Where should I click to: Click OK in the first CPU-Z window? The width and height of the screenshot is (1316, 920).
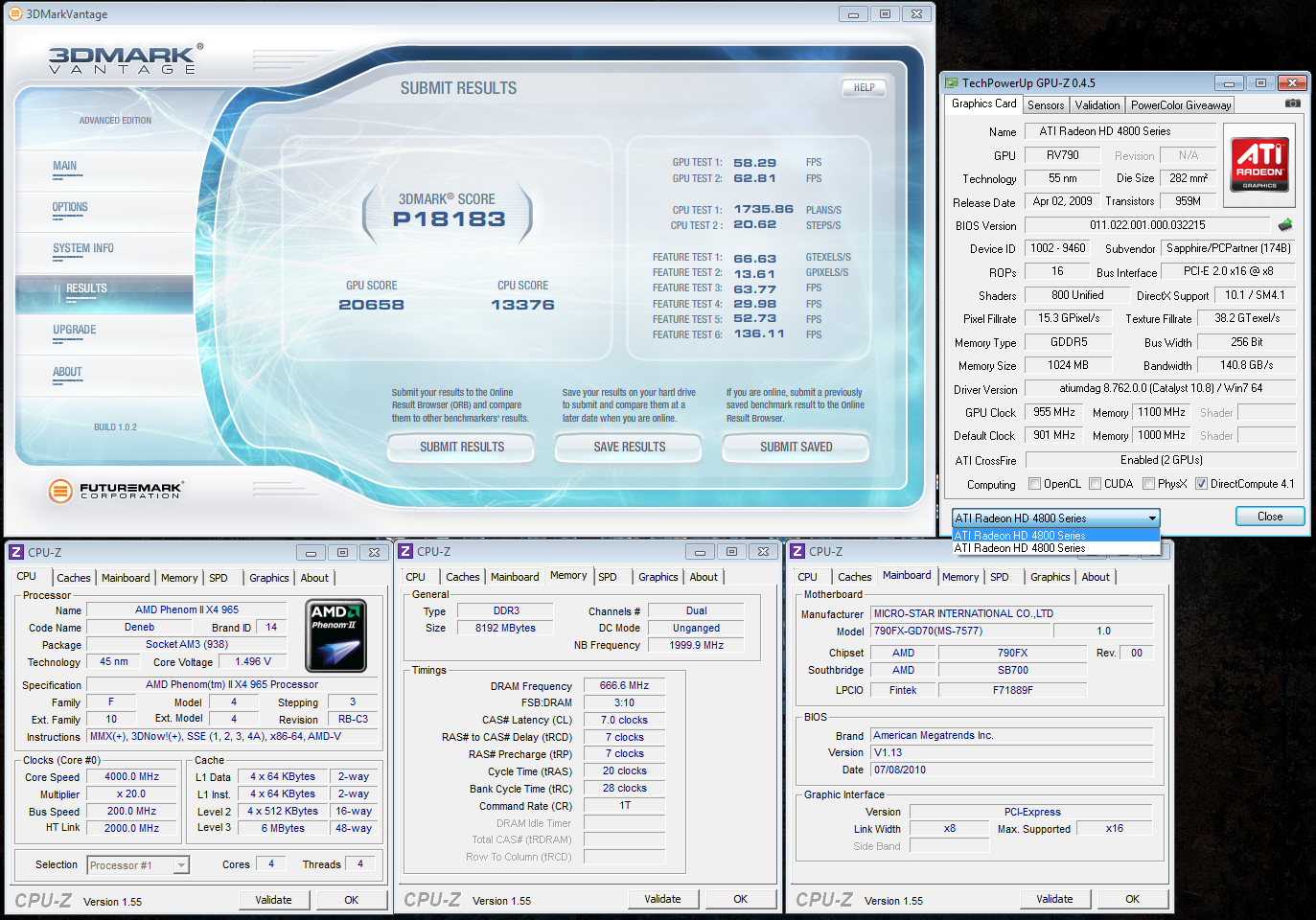pyautogui.click(x=351, y=900)
